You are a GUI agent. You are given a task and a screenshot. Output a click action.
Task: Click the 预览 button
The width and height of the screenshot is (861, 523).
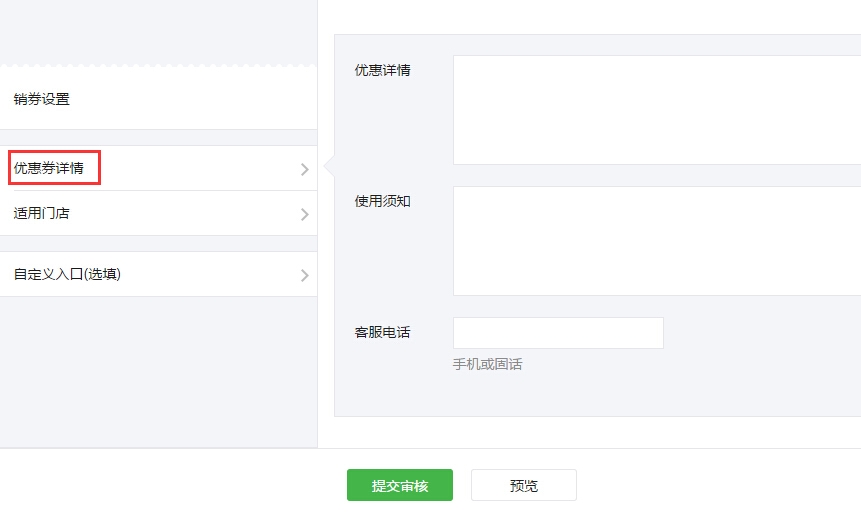coord(524,485)
